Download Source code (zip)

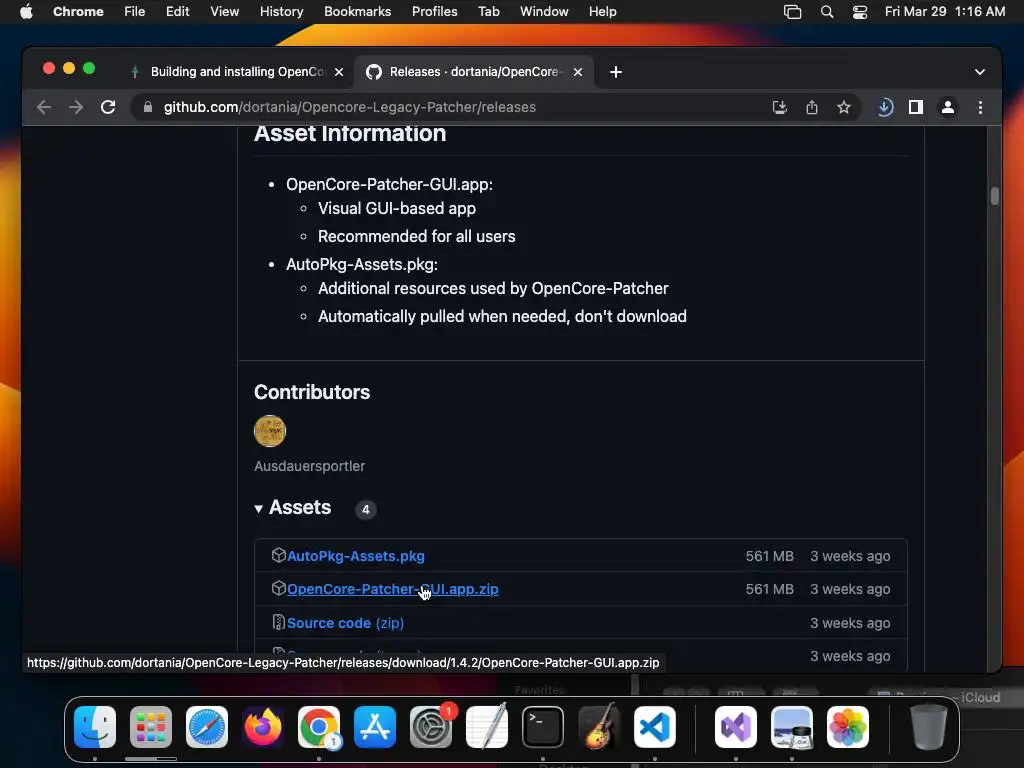(345, 623)
